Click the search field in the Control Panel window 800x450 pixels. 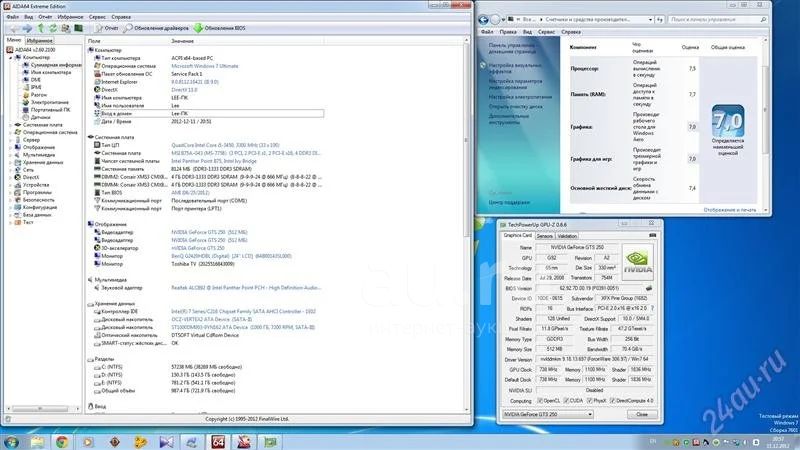tap(718, 19)
